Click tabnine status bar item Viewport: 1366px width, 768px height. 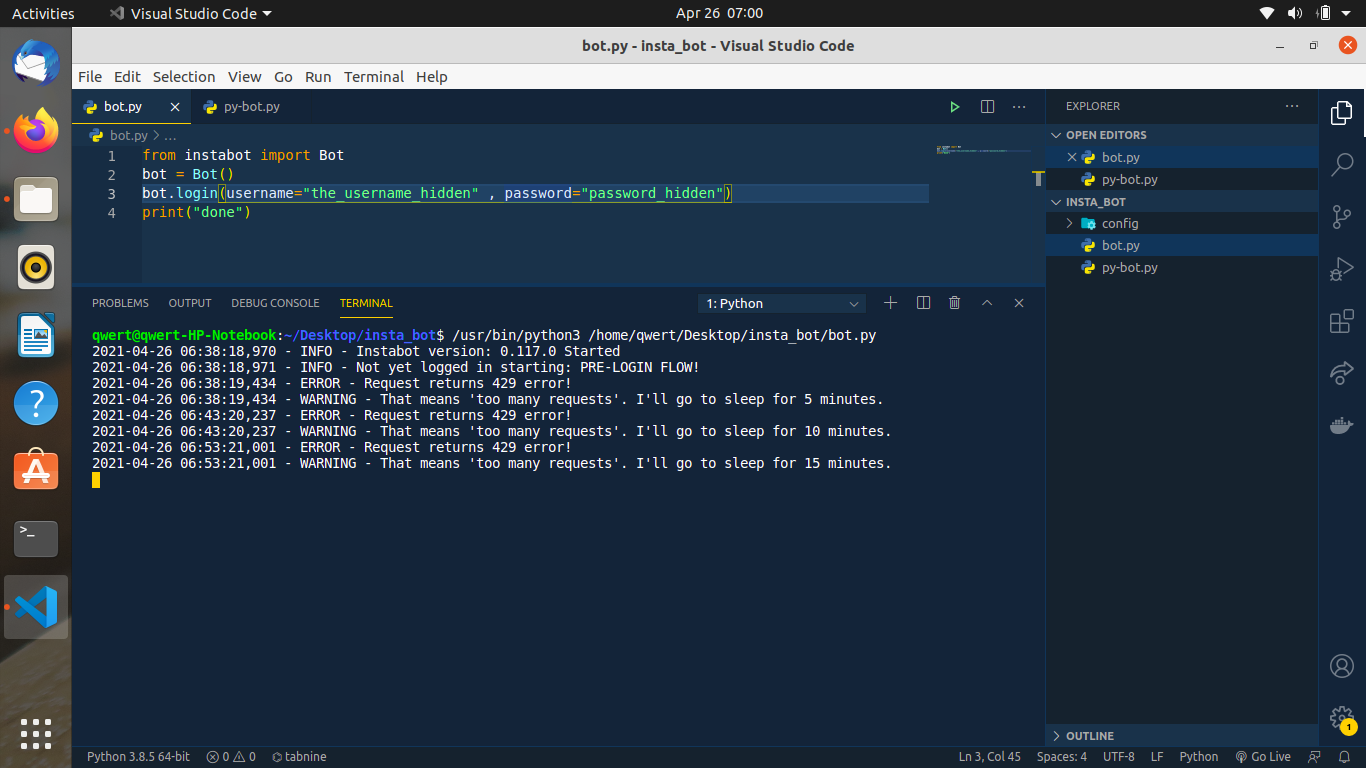point(299,757)
